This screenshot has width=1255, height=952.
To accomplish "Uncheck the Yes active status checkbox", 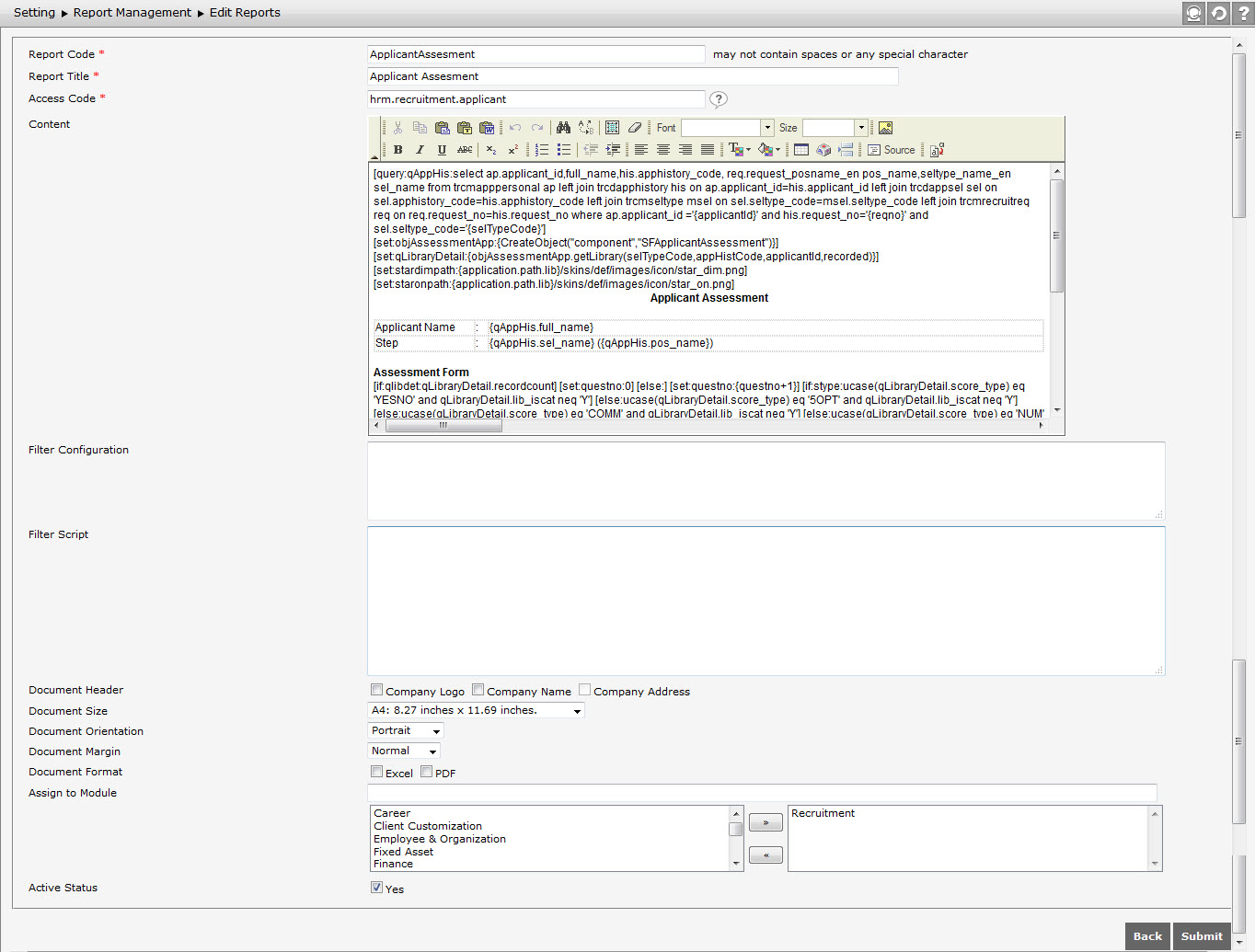I will [376, 887].
